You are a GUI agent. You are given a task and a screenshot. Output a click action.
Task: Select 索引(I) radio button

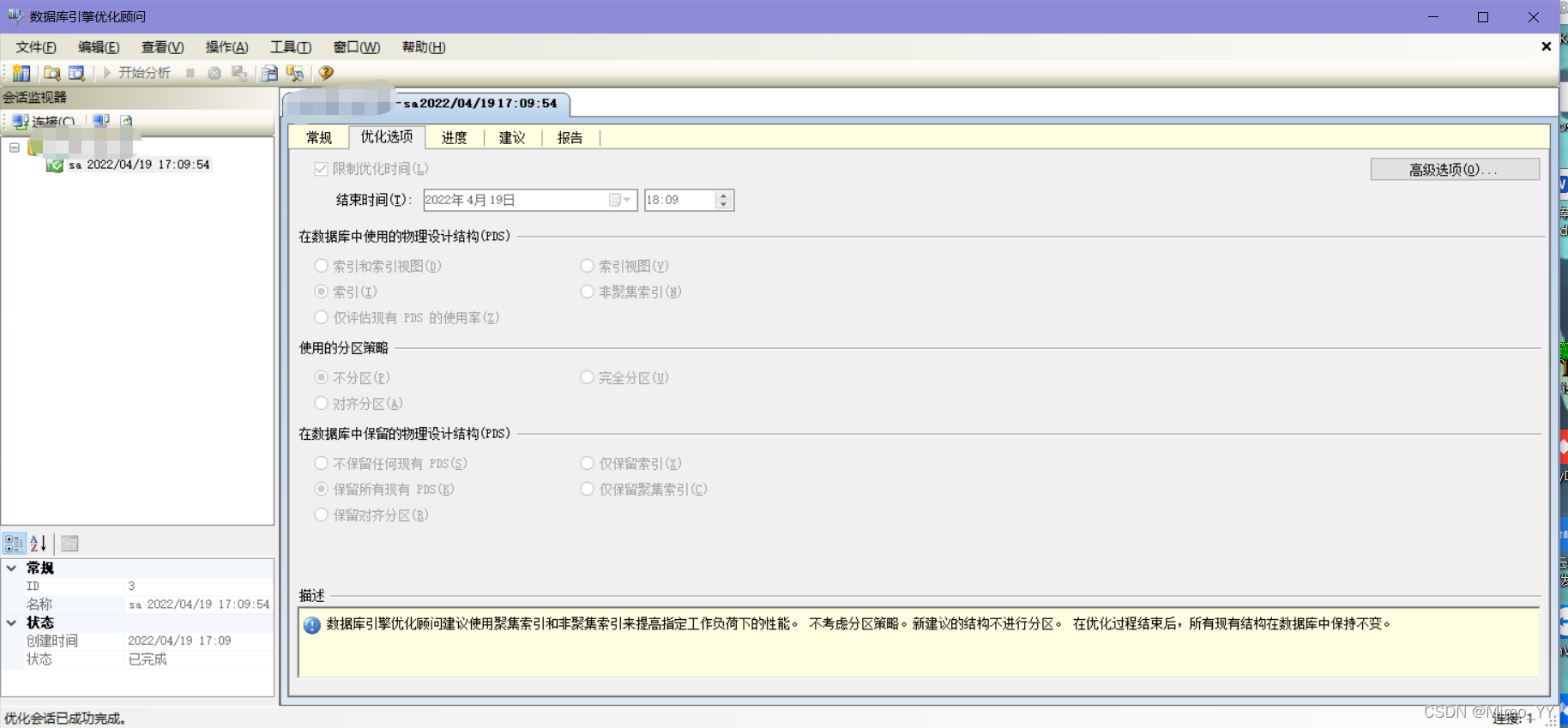(321, 292)
